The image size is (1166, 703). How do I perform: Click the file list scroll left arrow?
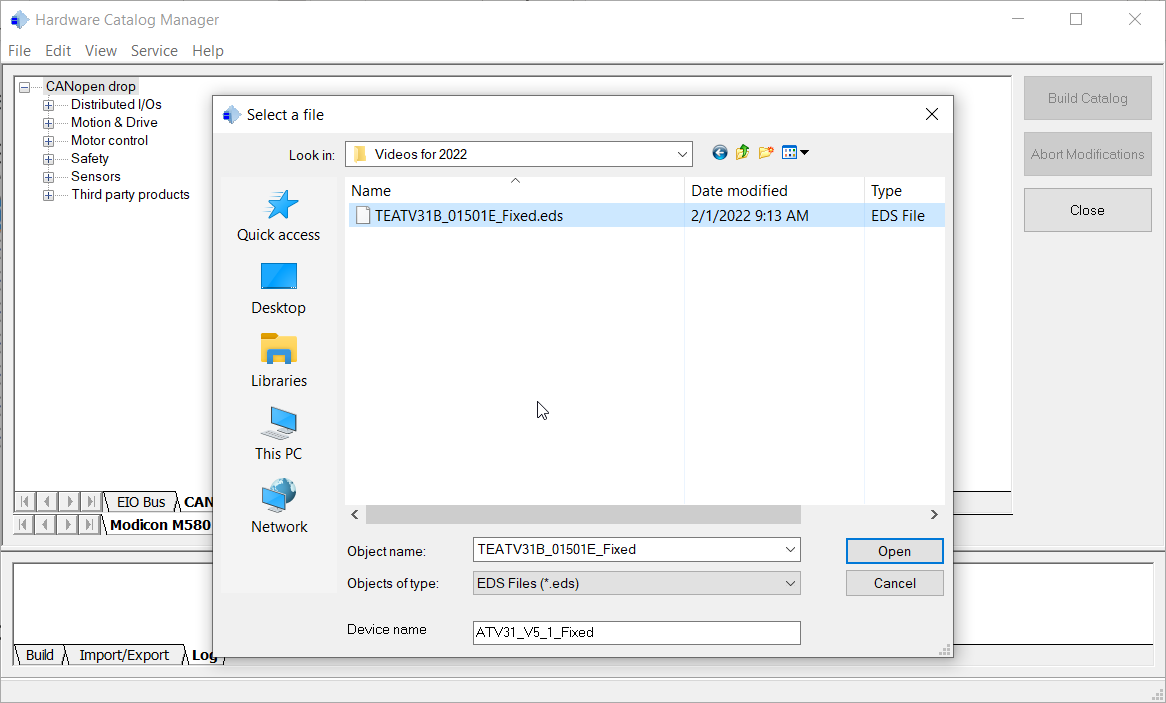click(355, 515)
